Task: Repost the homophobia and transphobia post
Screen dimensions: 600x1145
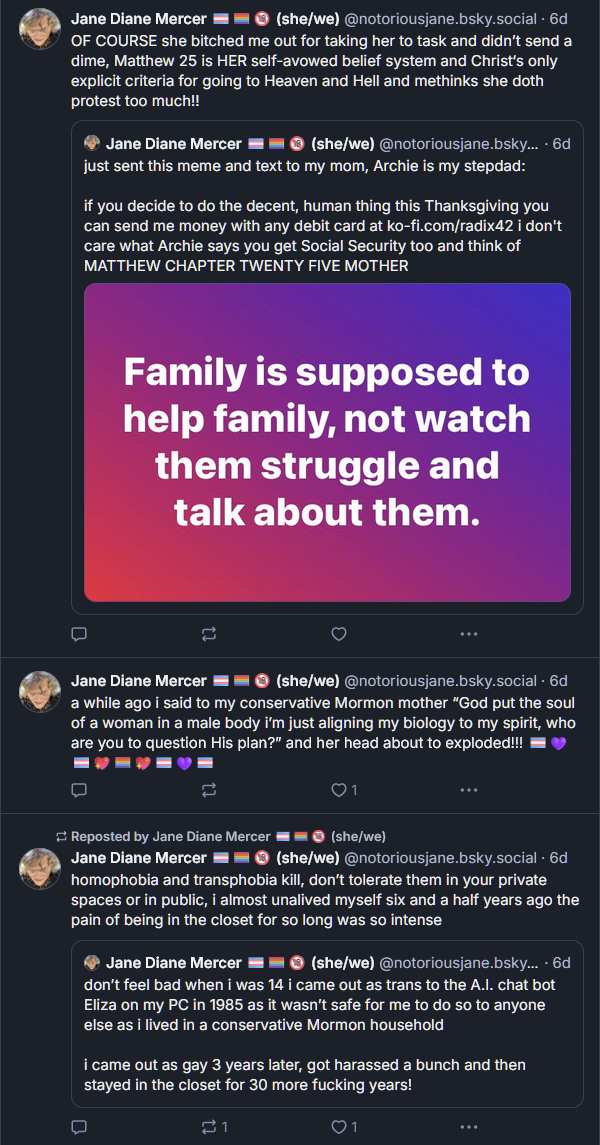Action: tap(209, 1127)
